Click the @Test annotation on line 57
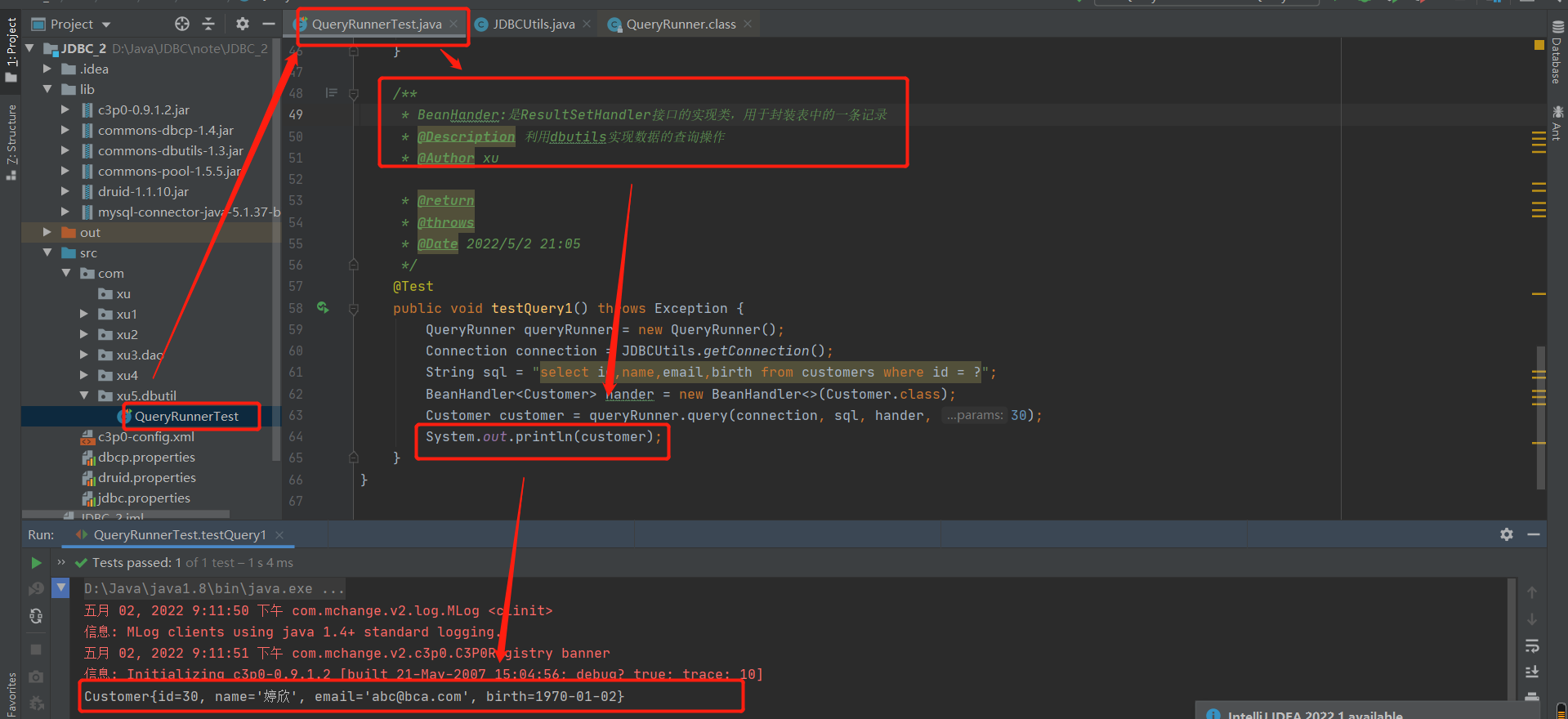The width and height of the screenshot is (1568, 719). pyautogui.click(x=413, y=287)
